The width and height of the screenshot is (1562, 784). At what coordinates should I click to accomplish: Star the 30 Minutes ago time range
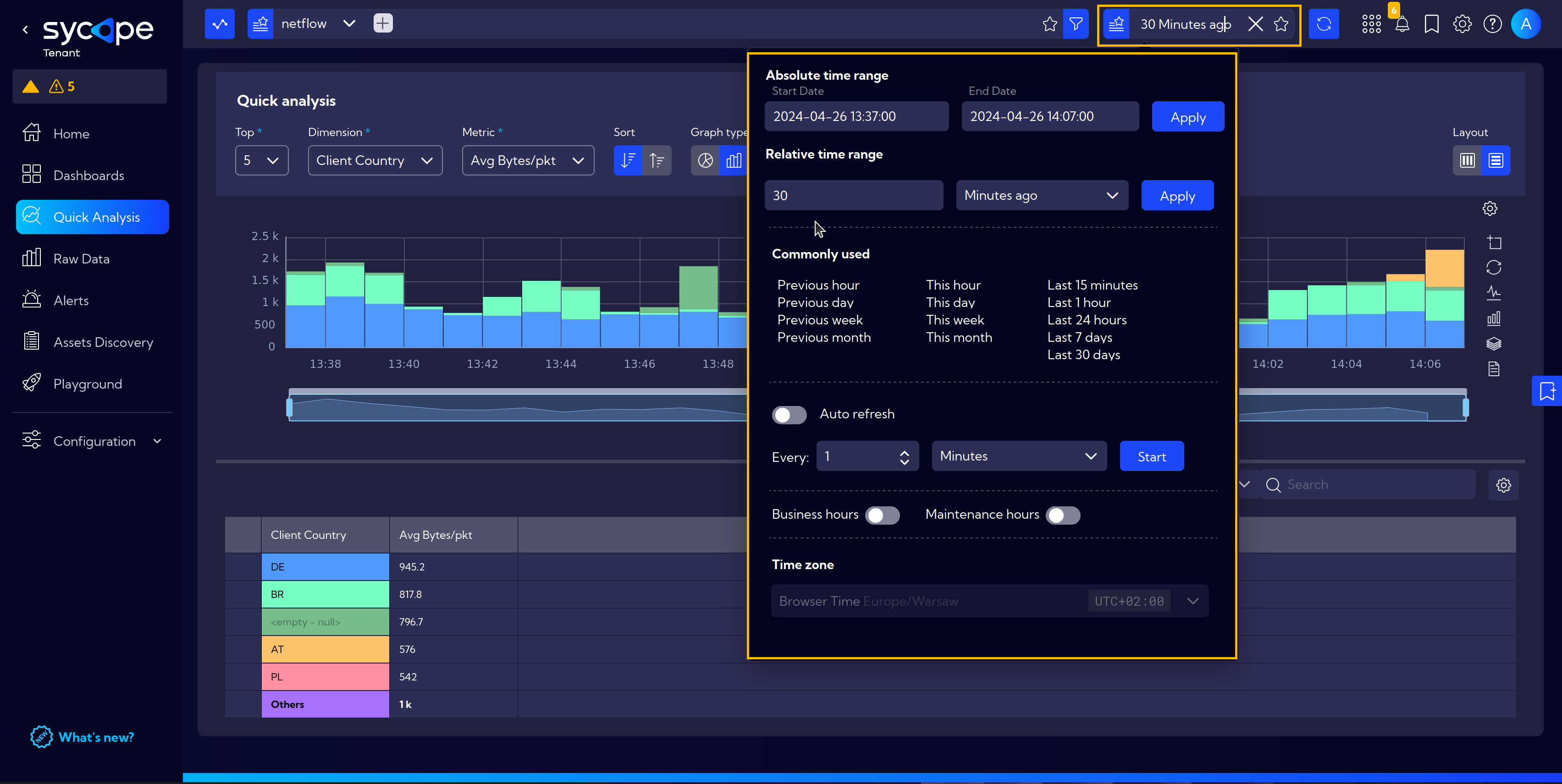[1281, 24]
